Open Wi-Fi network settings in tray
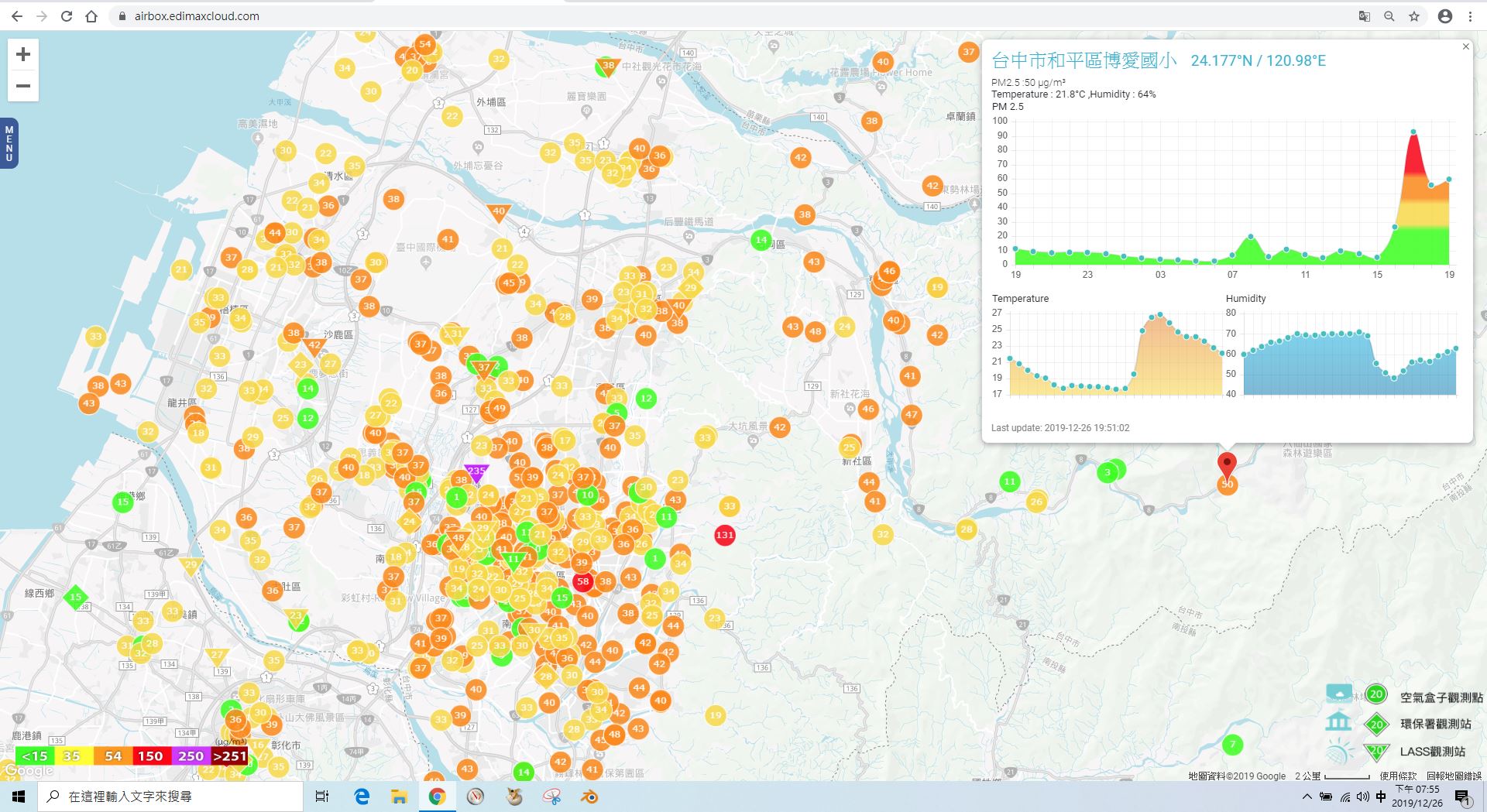 point(1344,797)
